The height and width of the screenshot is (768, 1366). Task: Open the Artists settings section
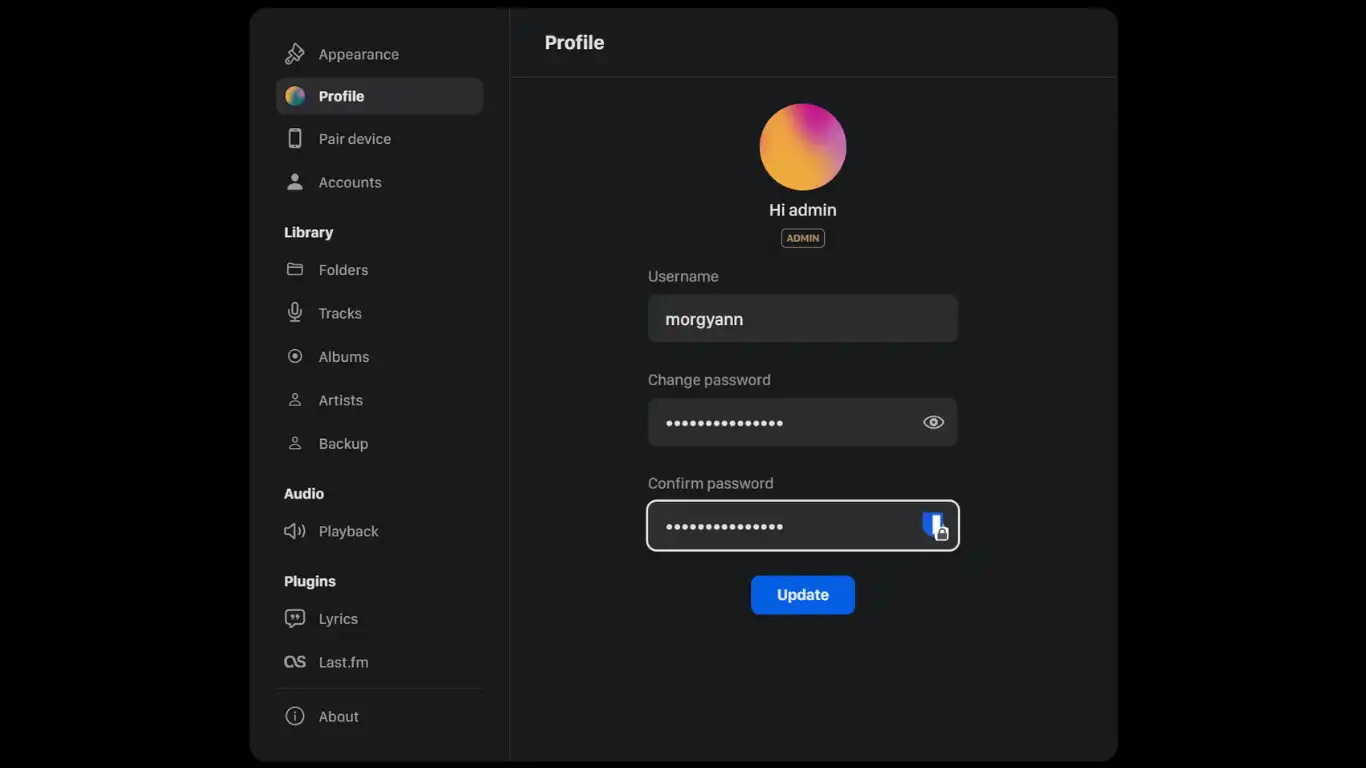[x=340, y=400]
